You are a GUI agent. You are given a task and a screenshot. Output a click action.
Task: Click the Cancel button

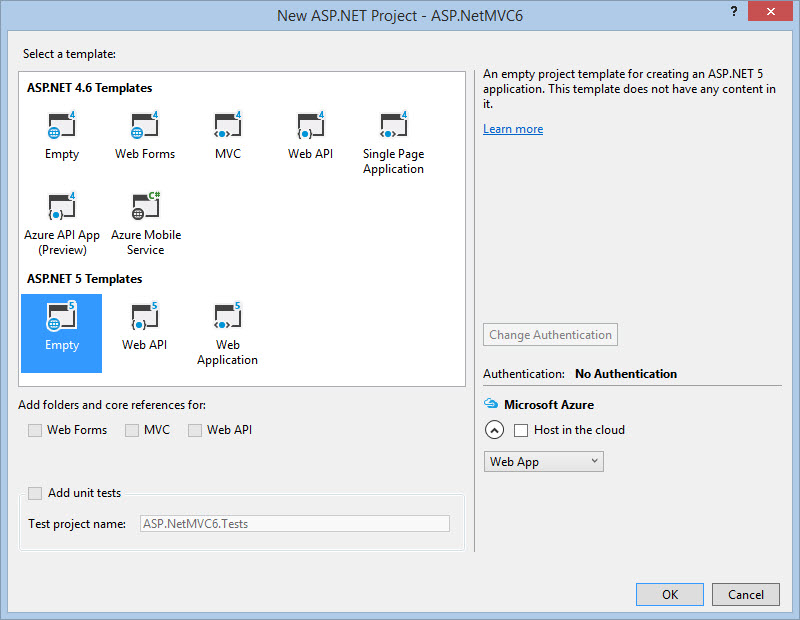pyautogui.click(x=745, y=594)
